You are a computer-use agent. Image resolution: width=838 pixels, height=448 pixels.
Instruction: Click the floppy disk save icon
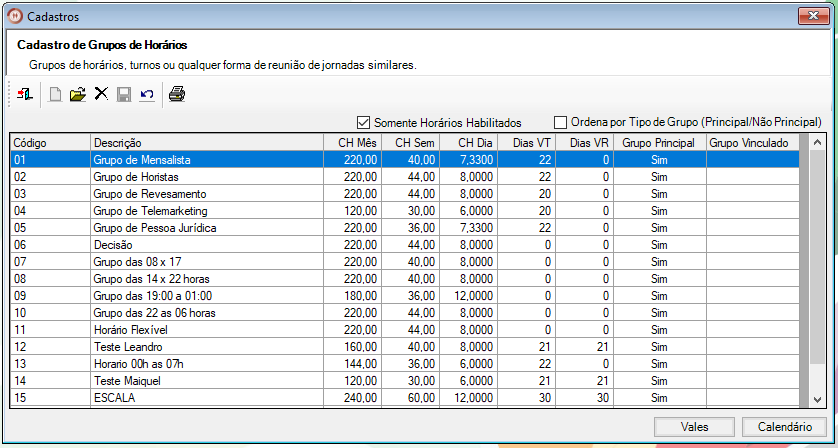(x=124, y=94)
